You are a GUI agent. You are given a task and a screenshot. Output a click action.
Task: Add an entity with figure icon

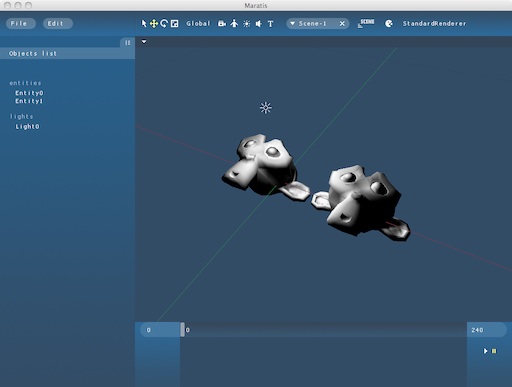click(234, 24)
